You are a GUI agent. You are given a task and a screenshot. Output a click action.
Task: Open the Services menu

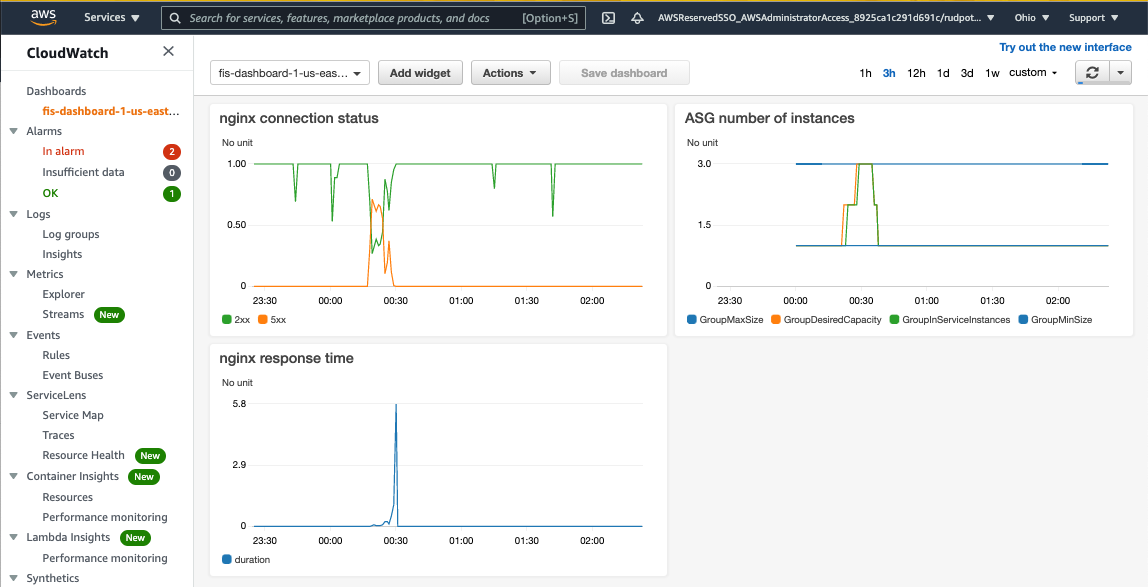pyautogui.click(x=112, y=18)
